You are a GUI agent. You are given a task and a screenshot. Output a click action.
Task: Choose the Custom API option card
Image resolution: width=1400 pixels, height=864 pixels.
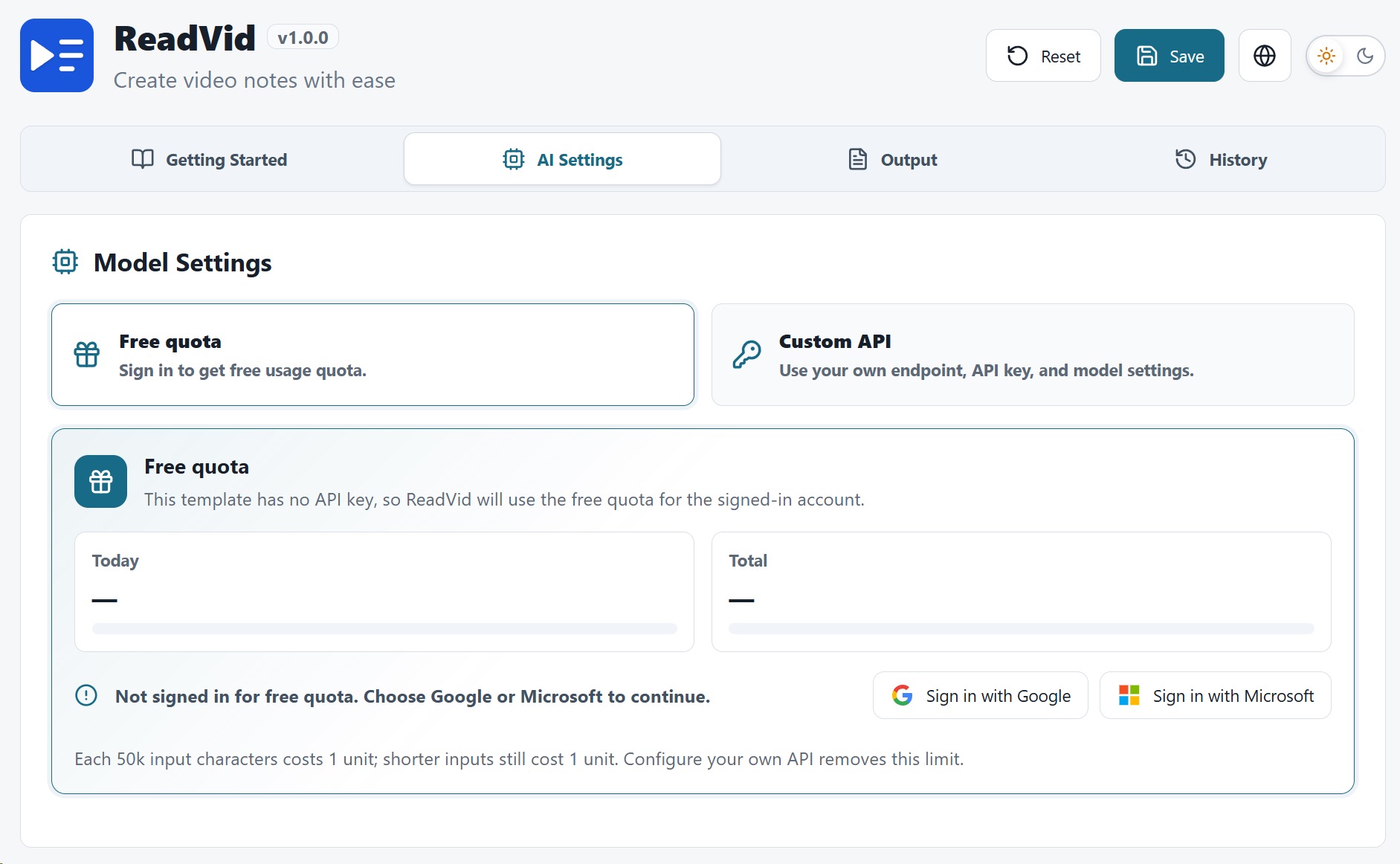pyautogui.click(x=1033, y=355)
